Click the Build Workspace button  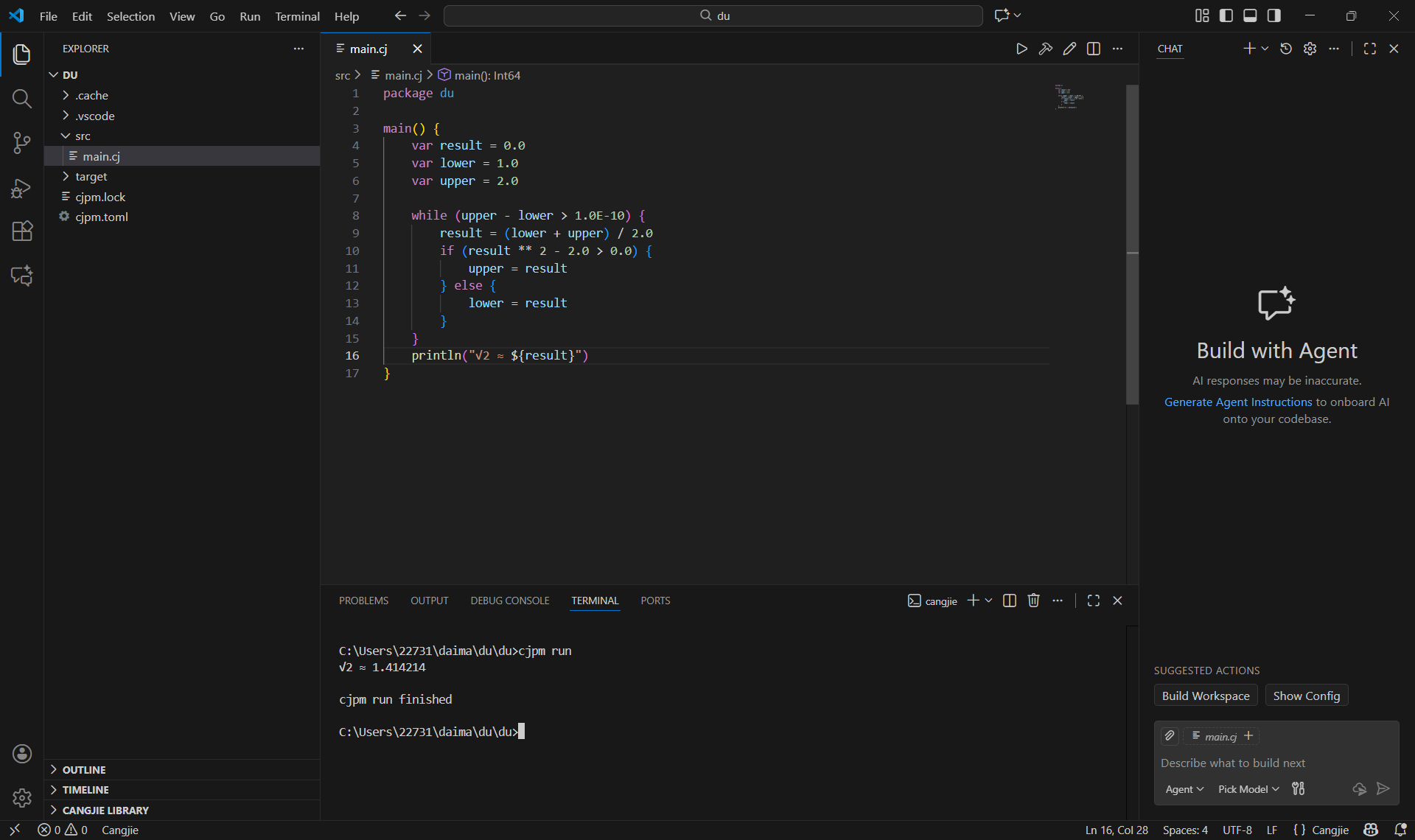tap(1206, 696)
